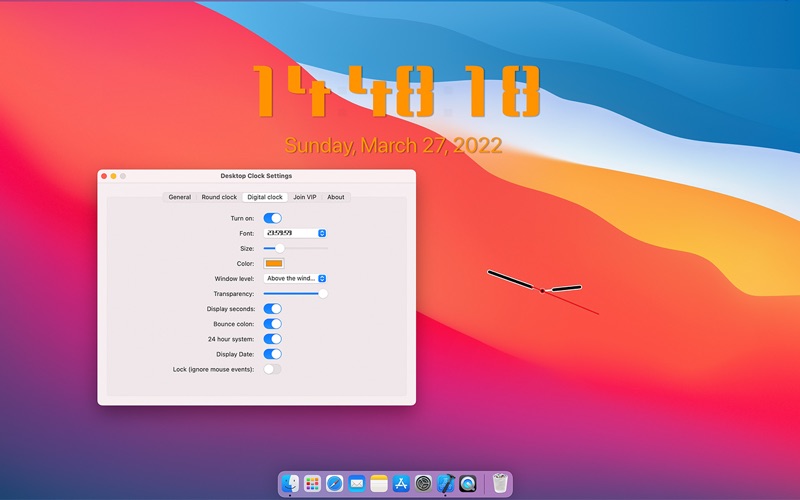Turn off Bounce colon
The image size is (800, 500).
(272, 323)
